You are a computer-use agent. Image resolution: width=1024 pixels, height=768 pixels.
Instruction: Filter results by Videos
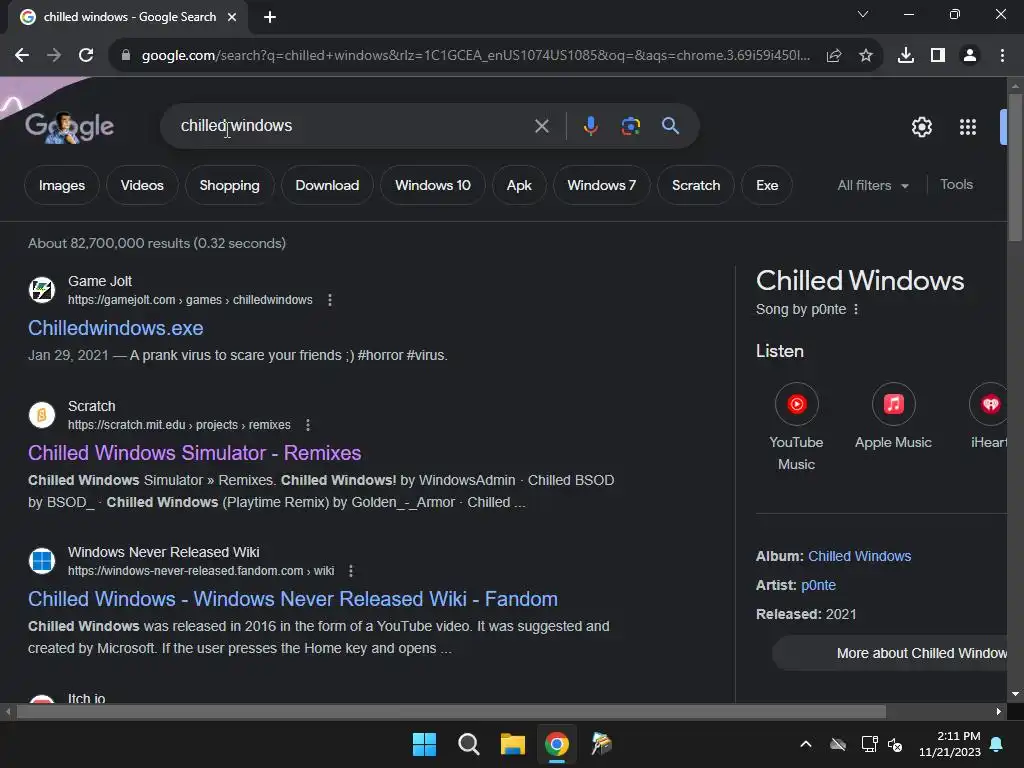(142, 185)
